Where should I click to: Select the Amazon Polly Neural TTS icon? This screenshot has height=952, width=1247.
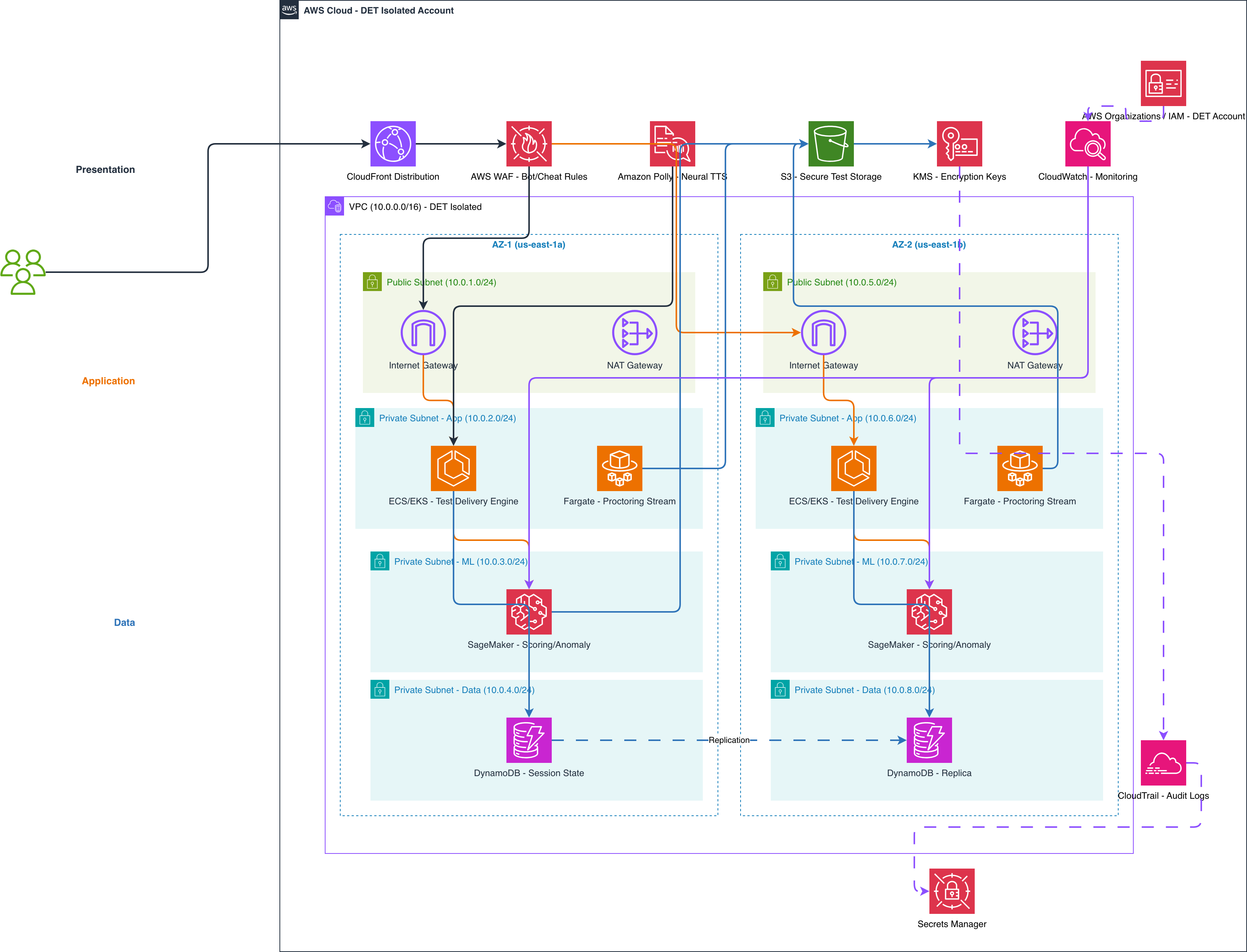pos(672,144)
